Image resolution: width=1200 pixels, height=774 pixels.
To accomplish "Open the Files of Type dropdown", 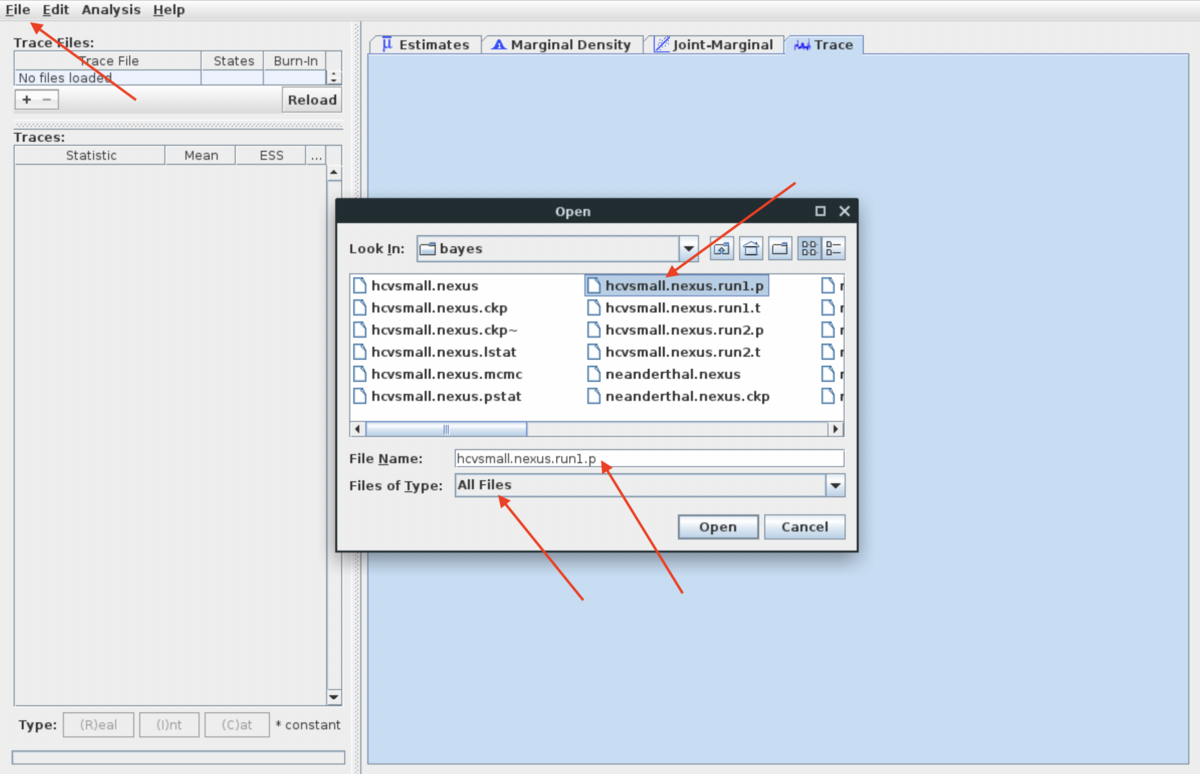I will click(836, 485).
